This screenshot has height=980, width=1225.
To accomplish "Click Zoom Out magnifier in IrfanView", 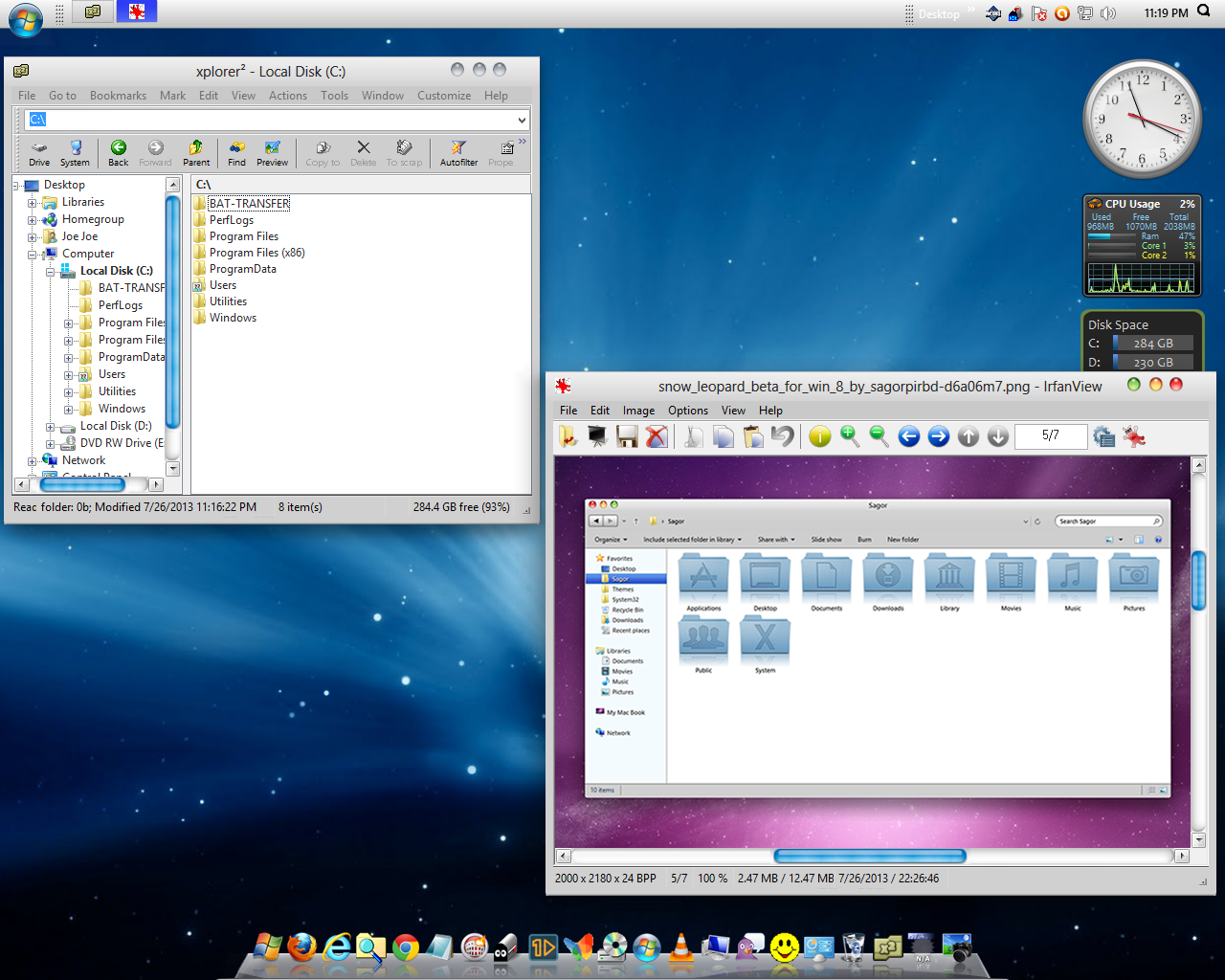I will pos(880,436).
